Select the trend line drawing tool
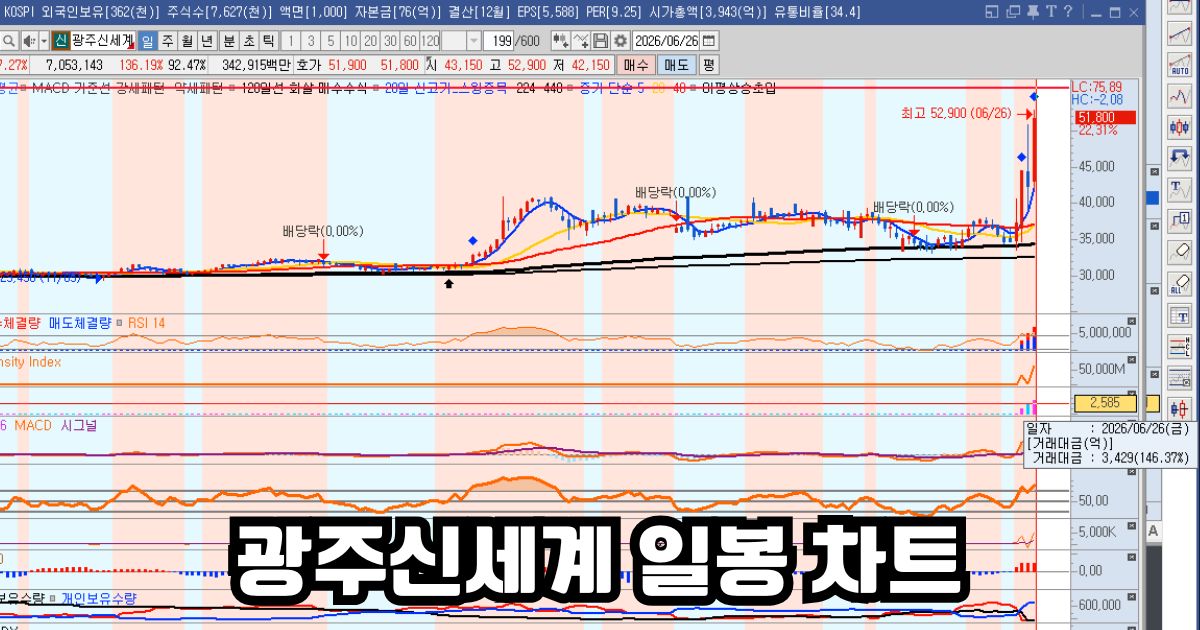The image size is (1200, 630). (x=1180, y=35)
